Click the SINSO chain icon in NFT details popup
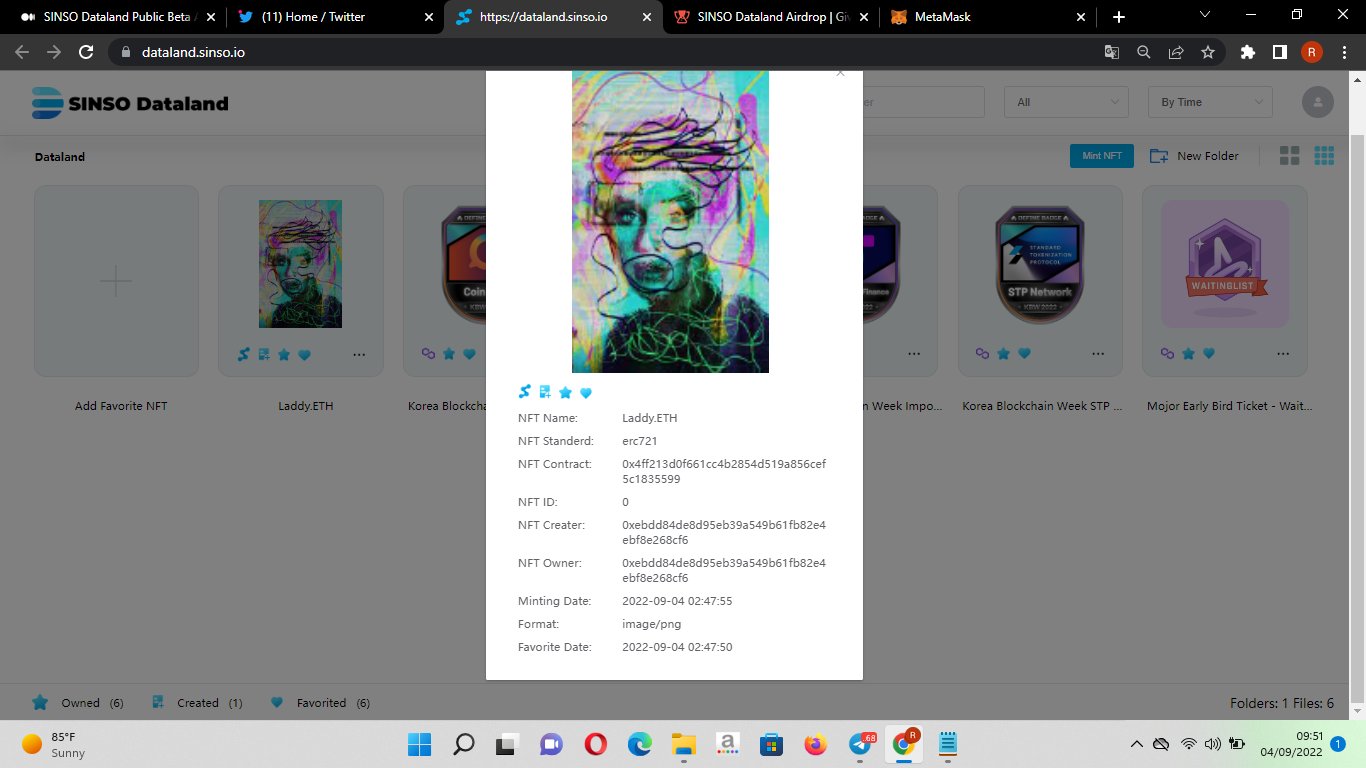 525,392
